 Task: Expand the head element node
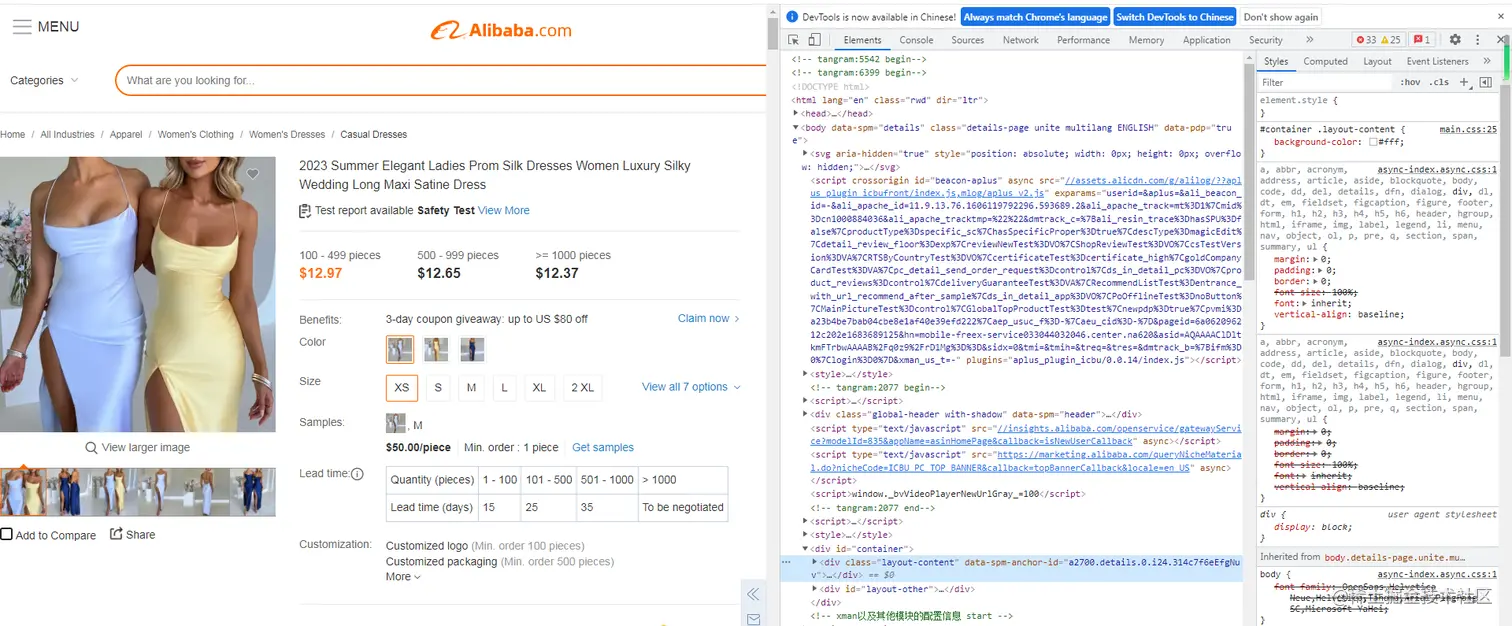797,114
